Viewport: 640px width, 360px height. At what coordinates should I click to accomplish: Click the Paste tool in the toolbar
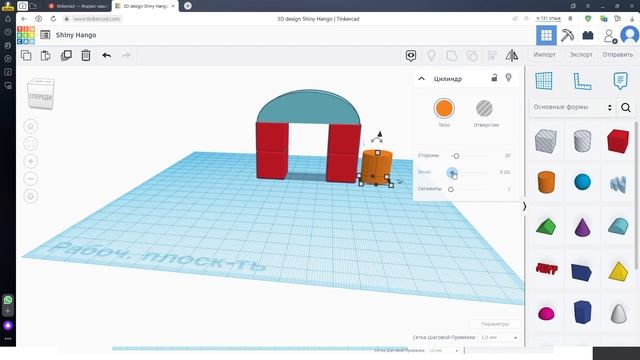click(x=46, y=55)
